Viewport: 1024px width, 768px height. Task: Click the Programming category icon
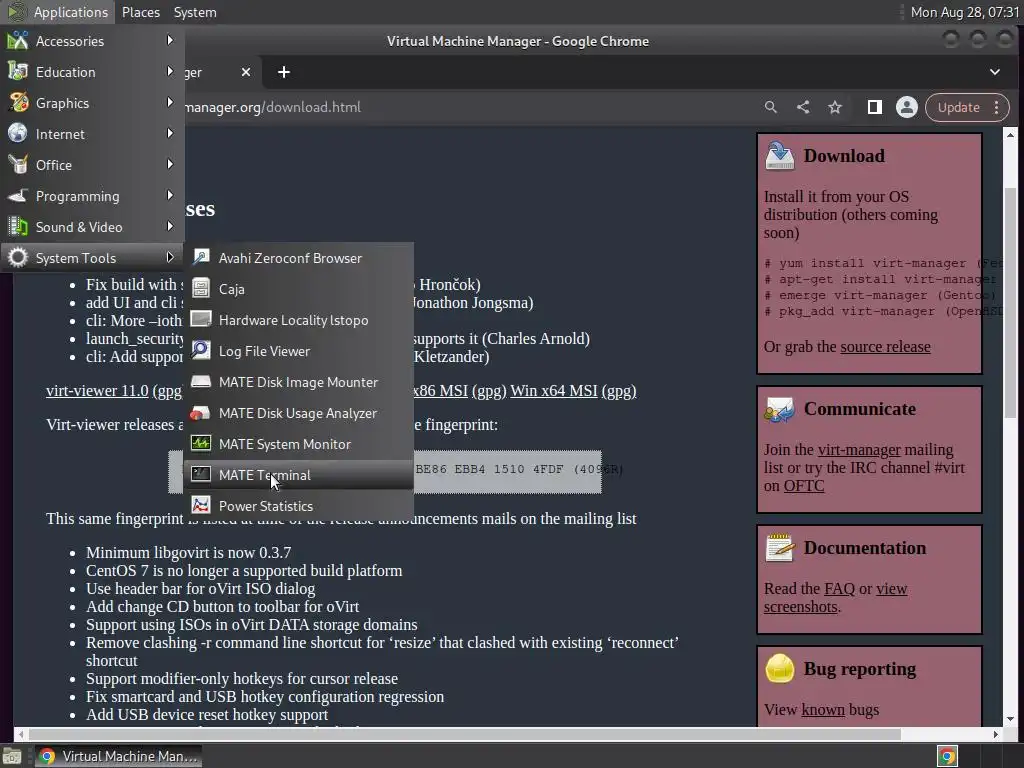coord(18,195)
